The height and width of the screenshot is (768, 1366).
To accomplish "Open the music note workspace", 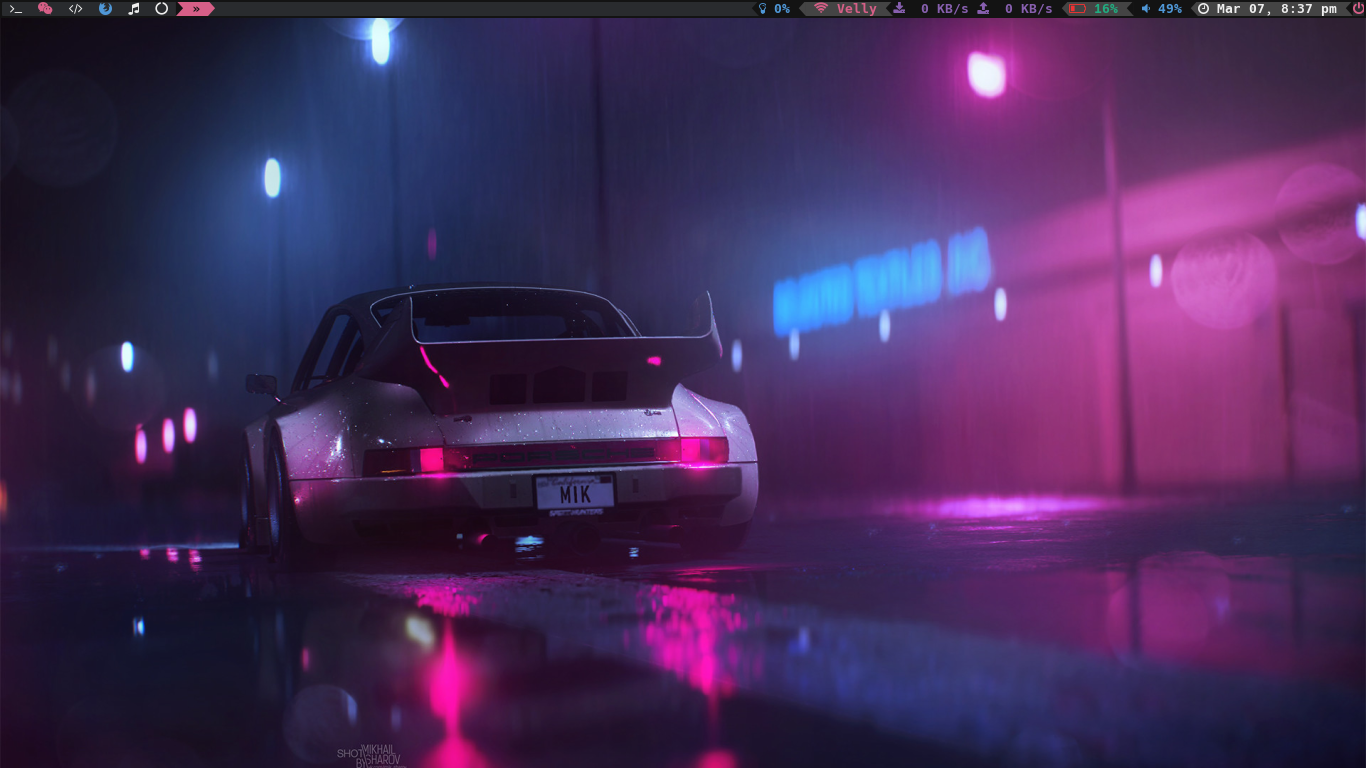I will click(134, 9).
